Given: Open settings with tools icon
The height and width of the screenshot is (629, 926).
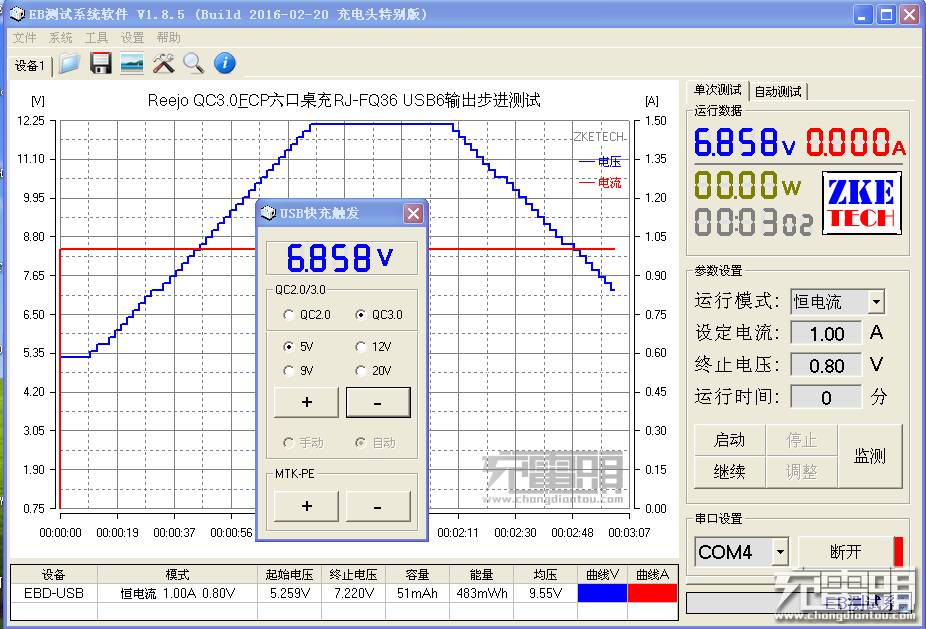Looking at the screenshot, I should 163,63.
